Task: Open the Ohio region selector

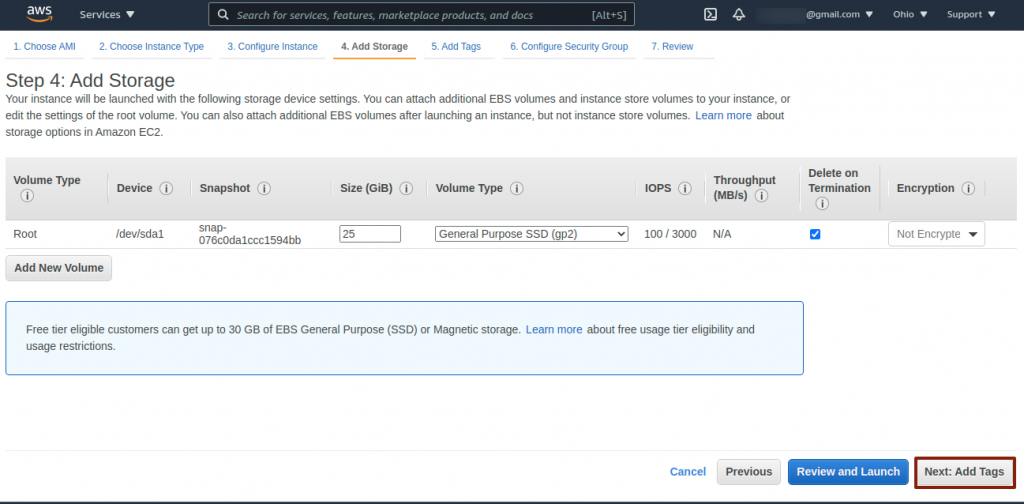Action: [910, 14]
